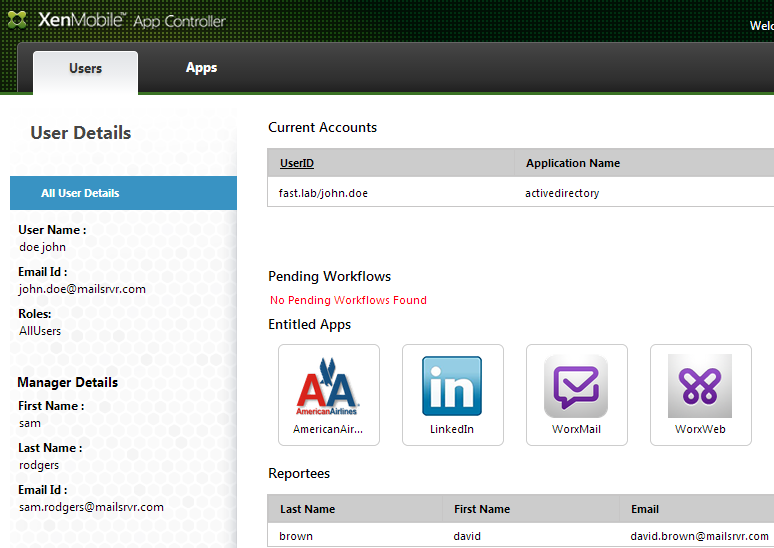The width and height of the screenshot is (774, 548).
Task: Click the Application Name column header
Action: pyautogui.click(x=573, y=163)
